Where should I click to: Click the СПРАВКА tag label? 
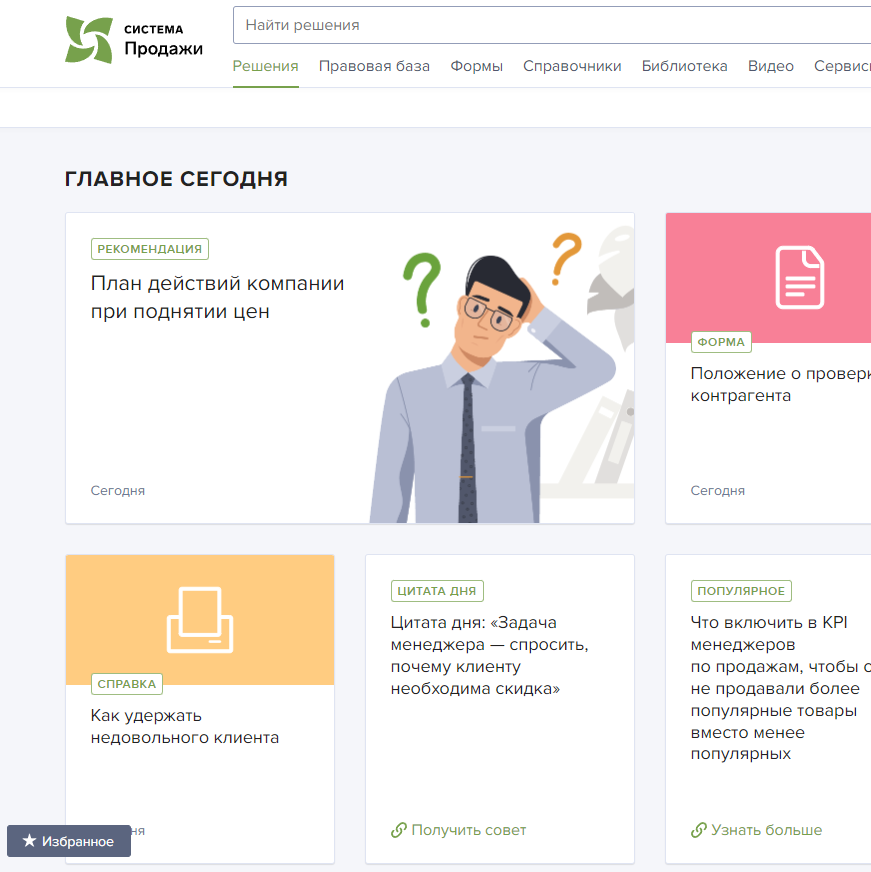tap(127, 683)
